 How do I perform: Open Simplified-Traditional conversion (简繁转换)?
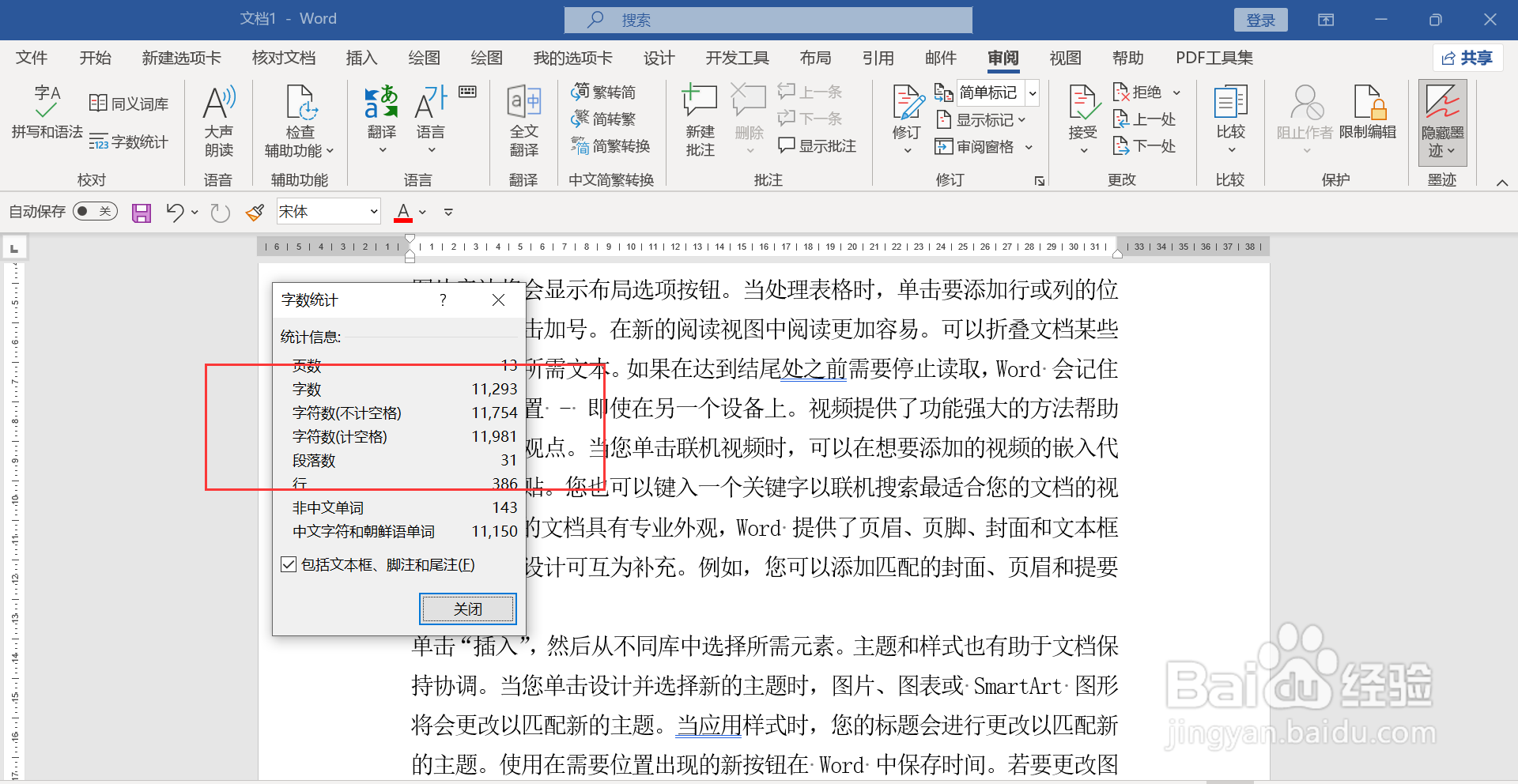click(610, 146)
